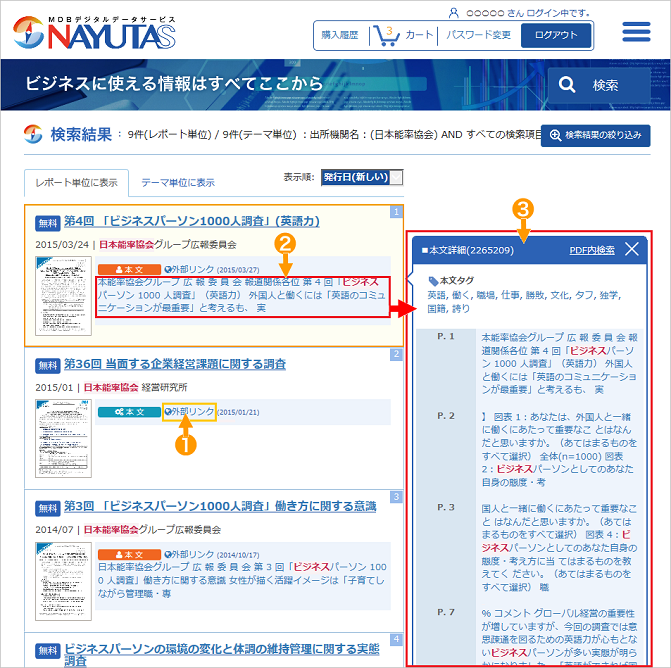Viewport: 671px width, 668px height.
Task: Close the 本文詳細 panel
Action: coord(632,249)
